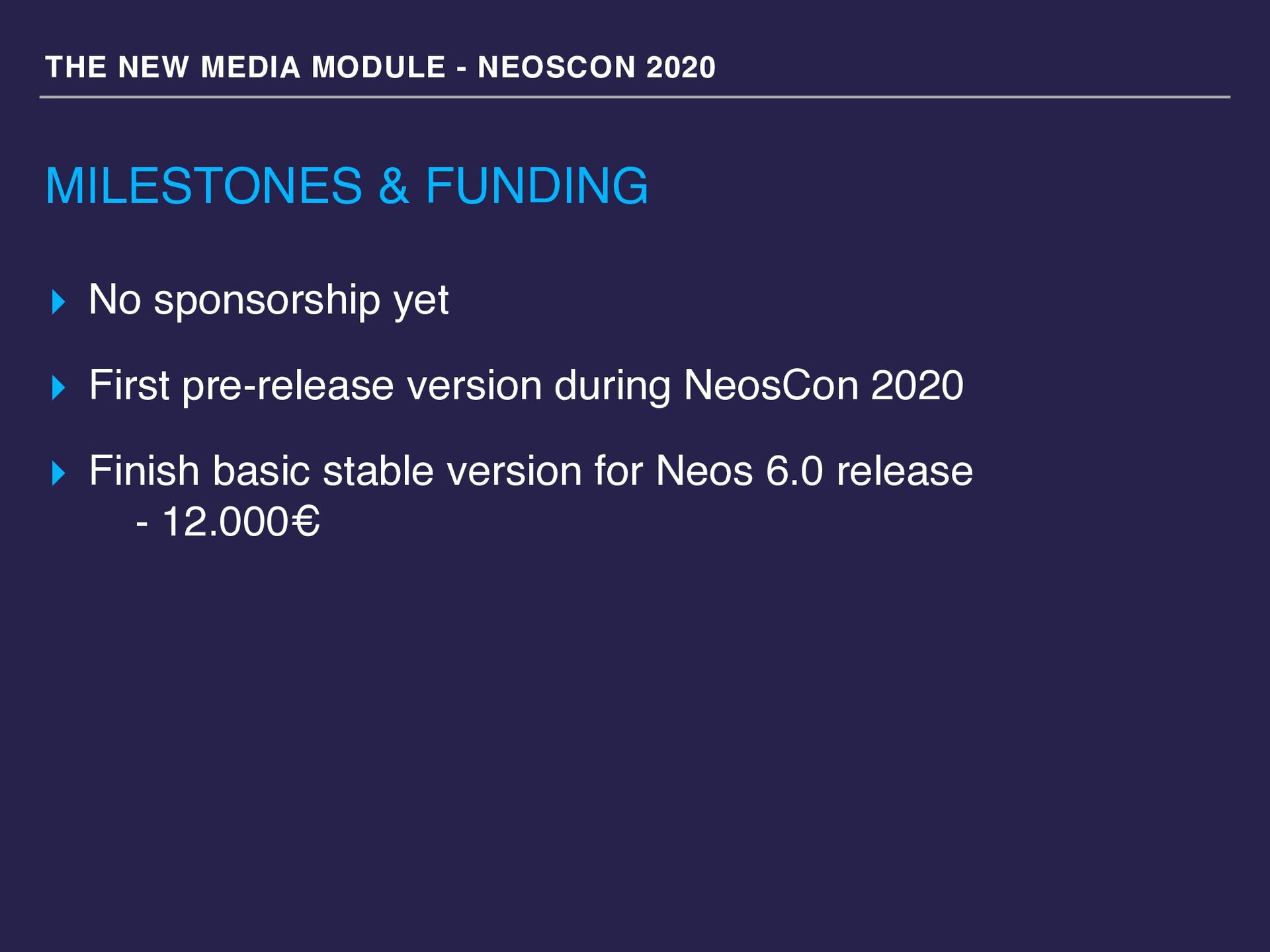Click the horizontal divider line under the header
Image resolution: width=1270 pixels, height=952 pixels.
(635, 97)
